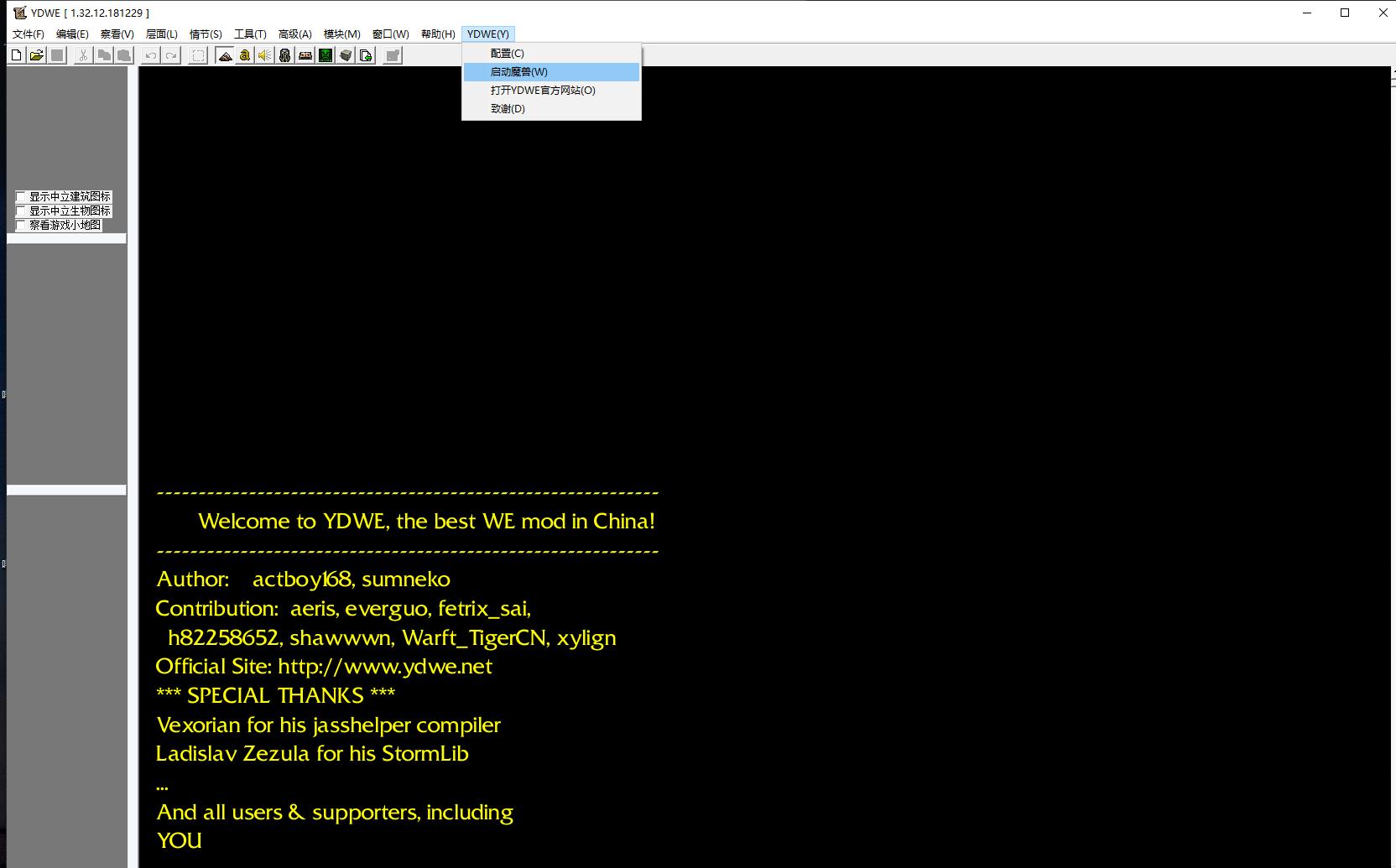Click the Save map disk icon
This screenshot has height=868, width=1396.
tap(57, 55)
